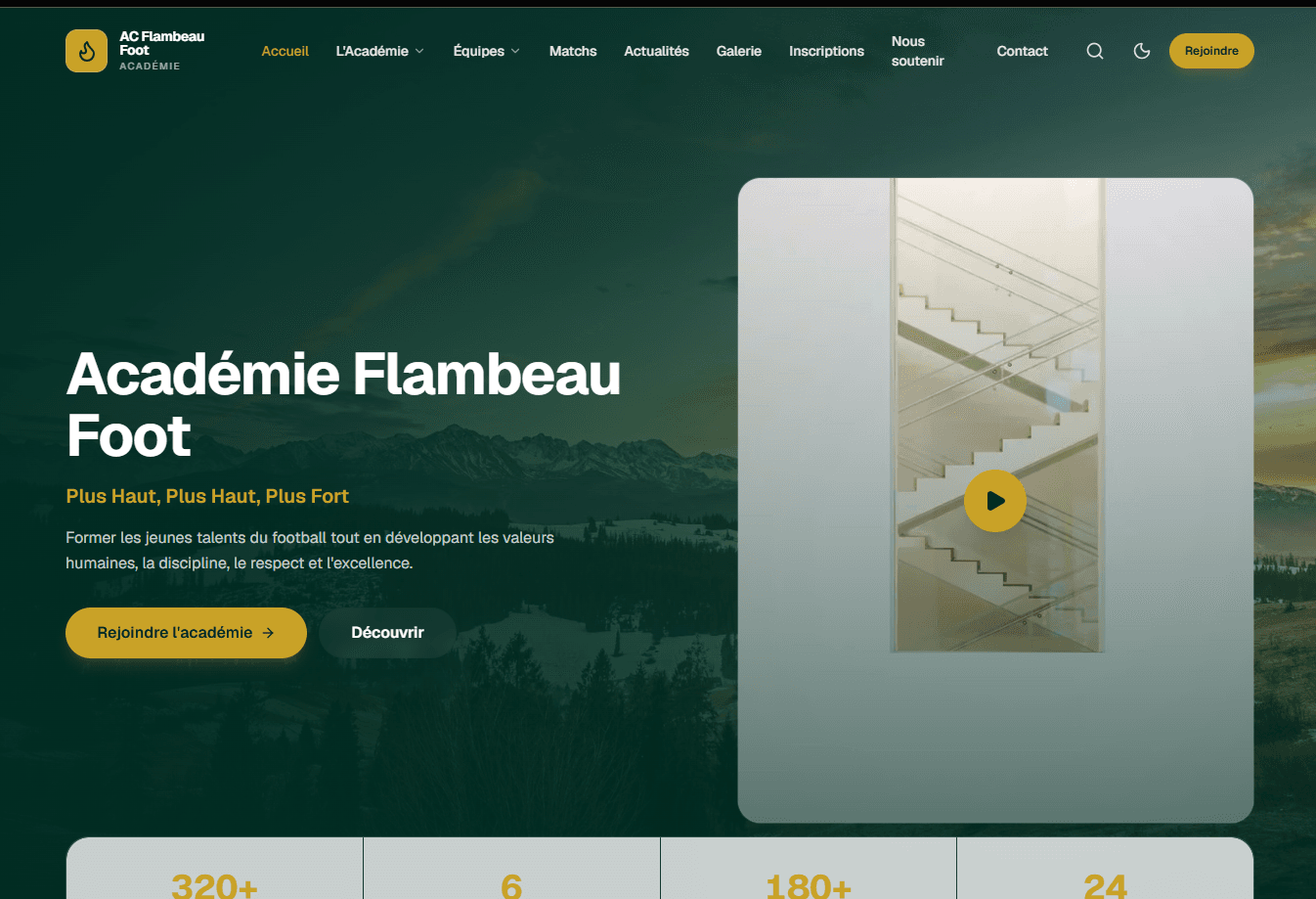
Task: Click the Rejoindre l'académie button
Action: point(186,633)
